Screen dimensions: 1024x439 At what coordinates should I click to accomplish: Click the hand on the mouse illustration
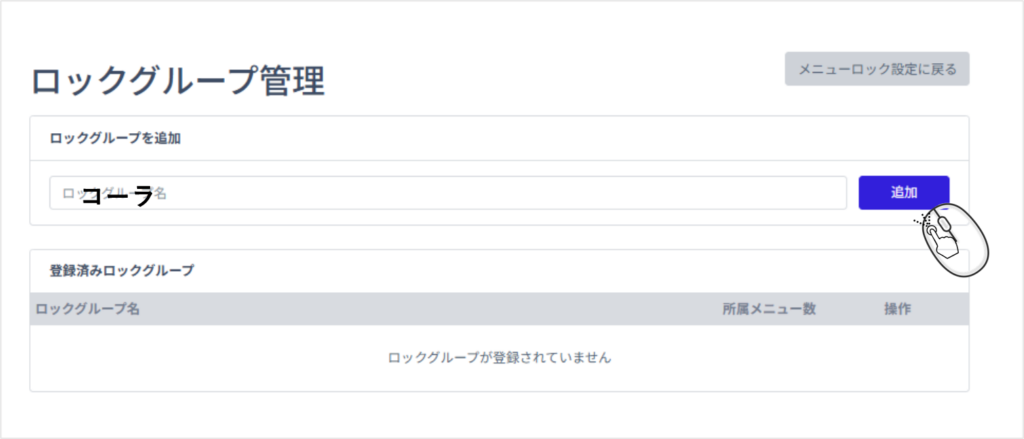(936, 232)
